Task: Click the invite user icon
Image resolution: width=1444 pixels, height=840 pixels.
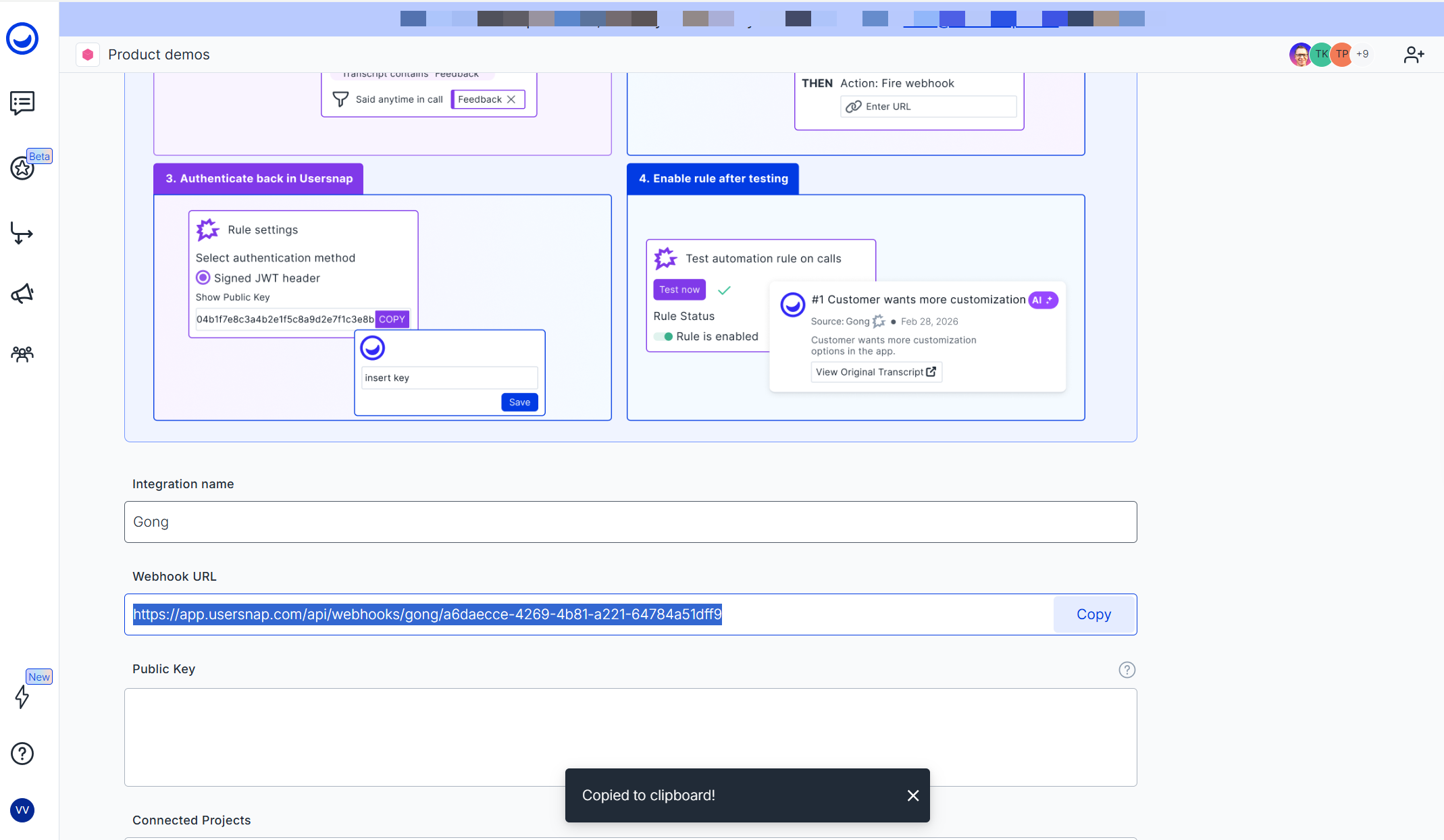Action: point(1414,55)
